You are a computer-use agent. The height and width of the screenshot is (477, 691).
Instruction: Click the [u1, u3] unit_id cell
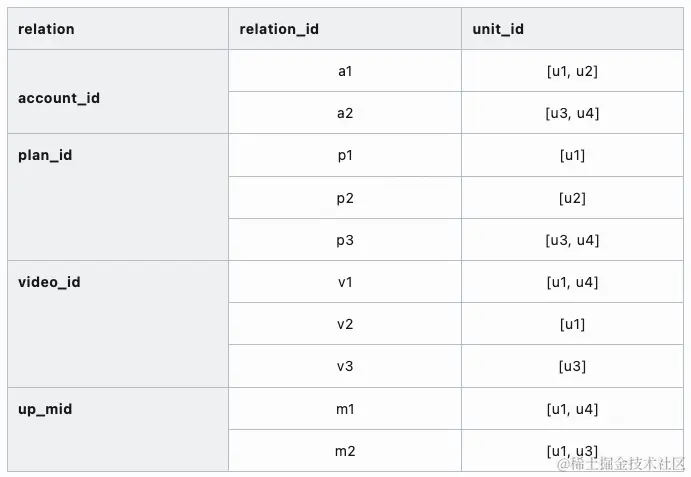coord(572,451)
